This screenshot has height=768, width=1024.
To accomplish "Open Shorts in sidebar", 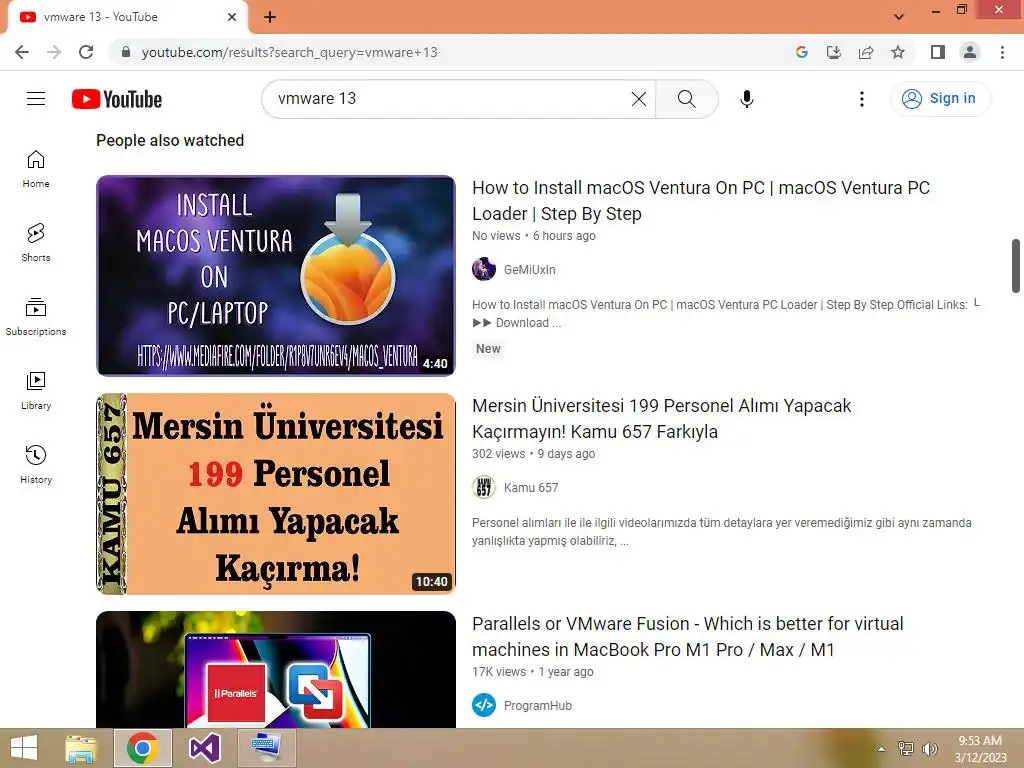I will [36, 243].
